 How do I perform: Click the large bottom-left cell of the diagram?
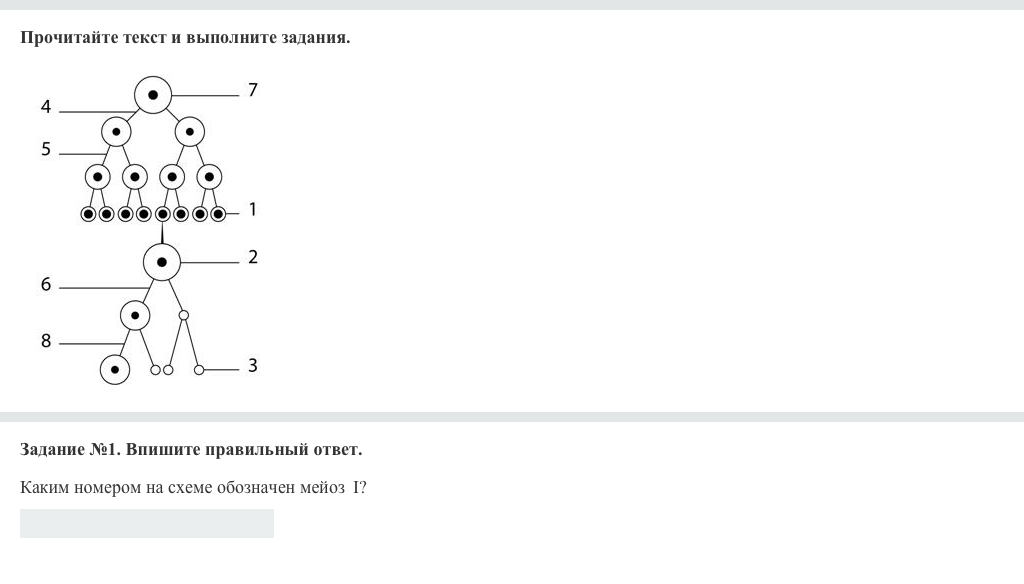tap(115, 370)
